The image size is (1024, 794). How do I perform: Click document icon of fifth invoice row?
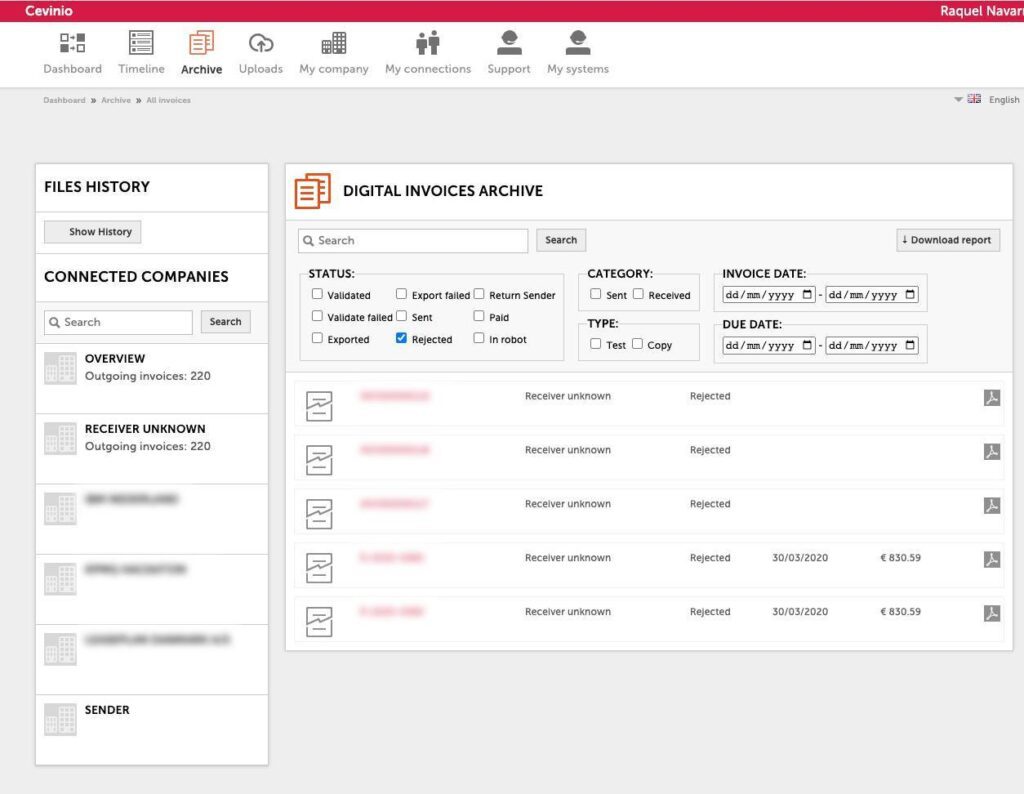click(x=319, y=622)
